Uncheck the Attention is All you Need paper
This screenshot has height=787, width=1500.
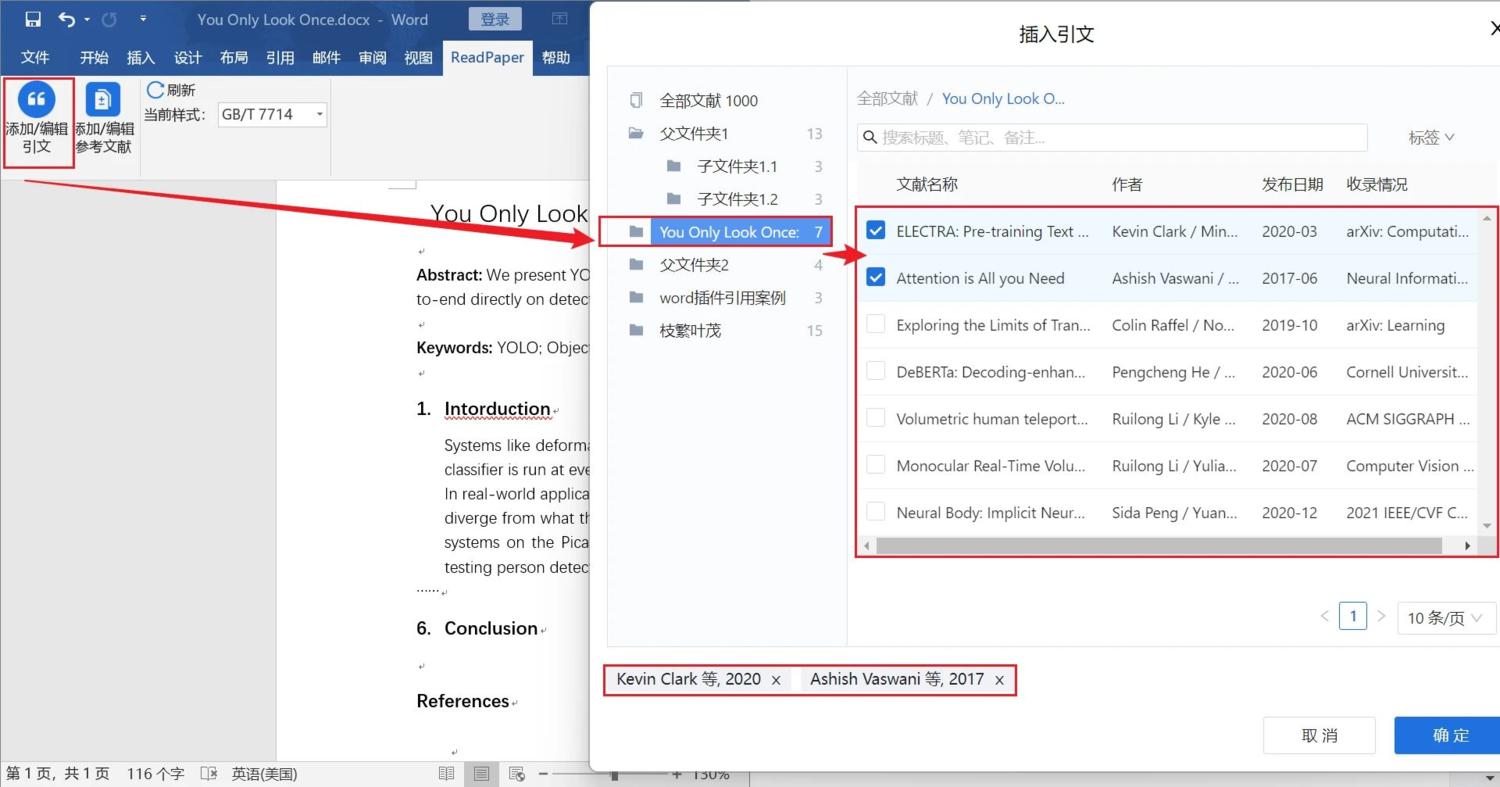coord(876,278)
